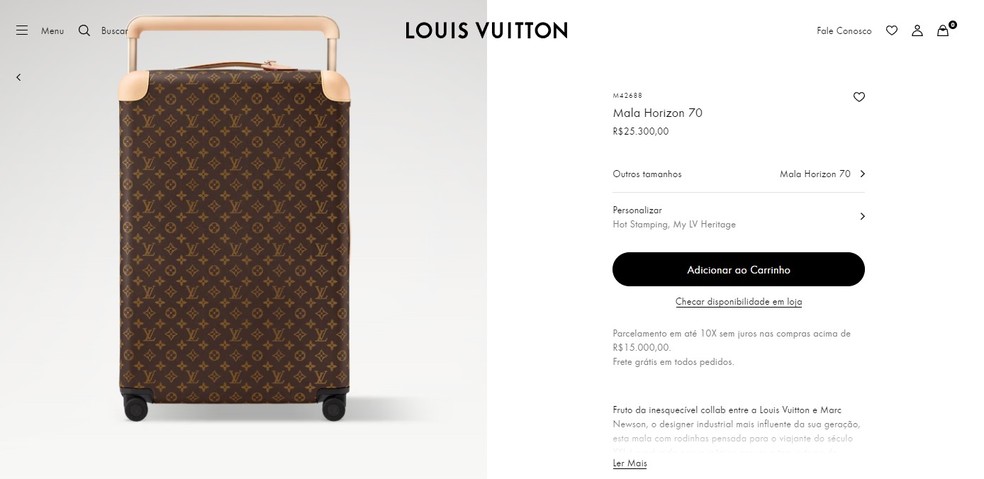
Task: Add Mala Horizon 70 to wishlist
Action: [859, 97]
